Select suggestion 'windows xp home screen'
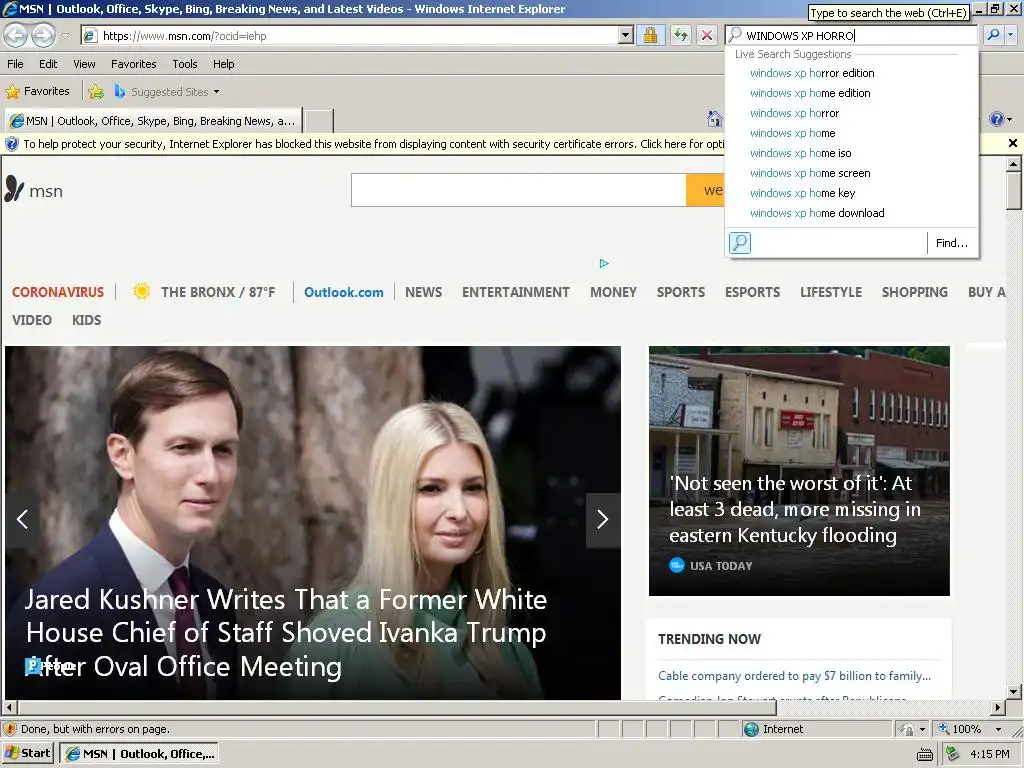The width and height of the screenshot is (1024, 768). (x=810, y=173)
